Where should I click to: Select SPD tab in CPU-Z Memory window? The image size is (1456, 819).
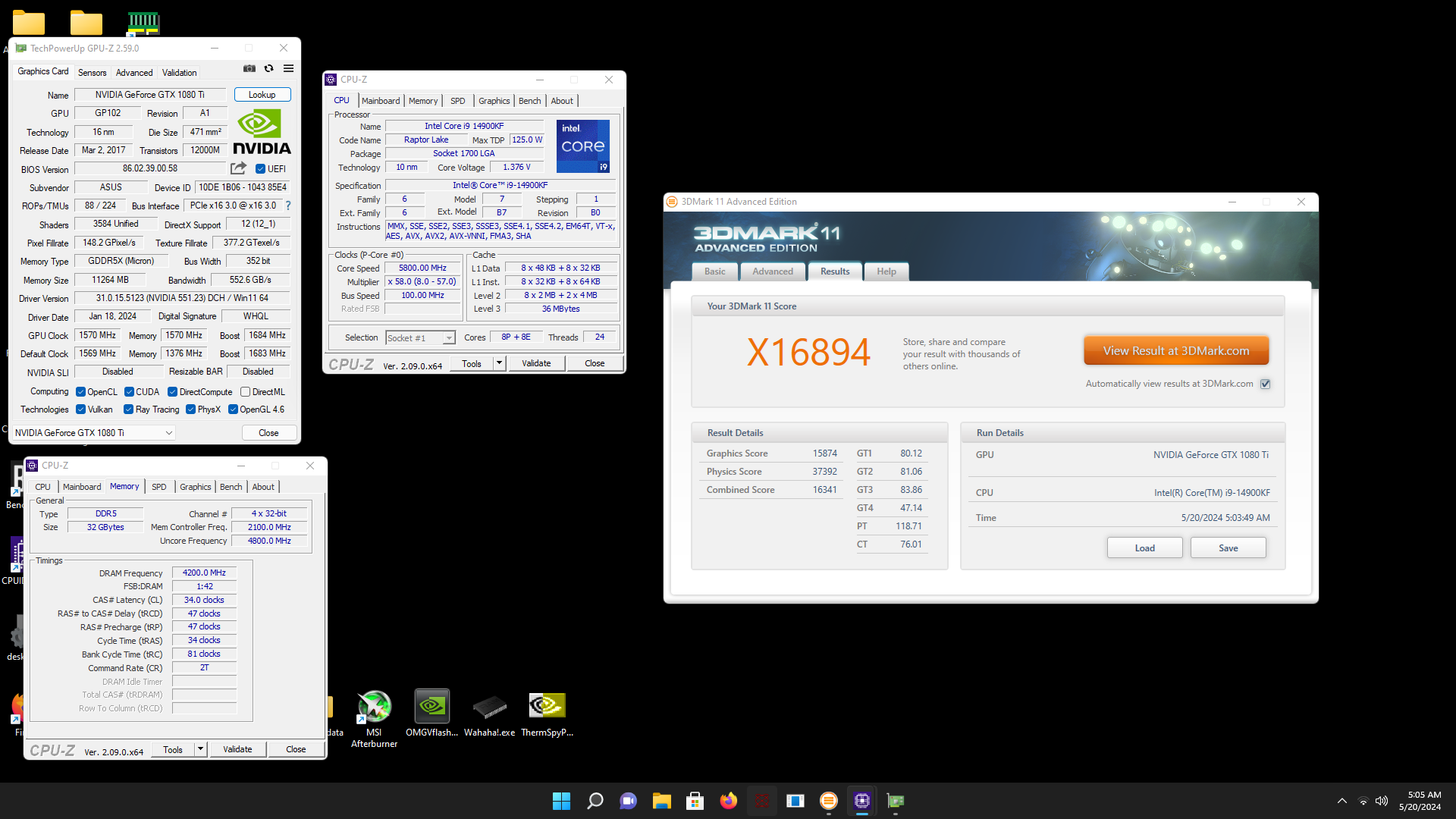click(x=158, y=487)
